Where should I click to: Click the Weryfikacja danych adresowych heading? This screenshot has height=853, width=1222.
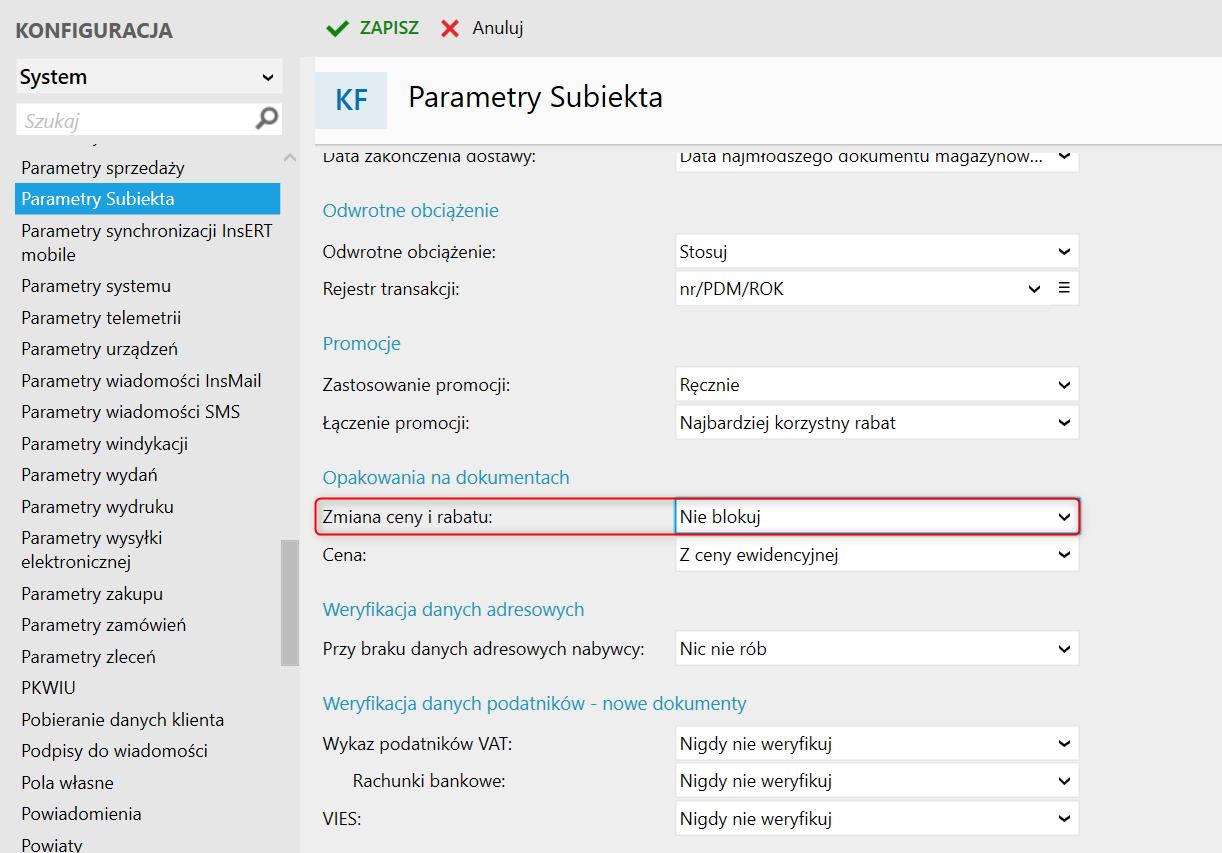coord(453,609)
